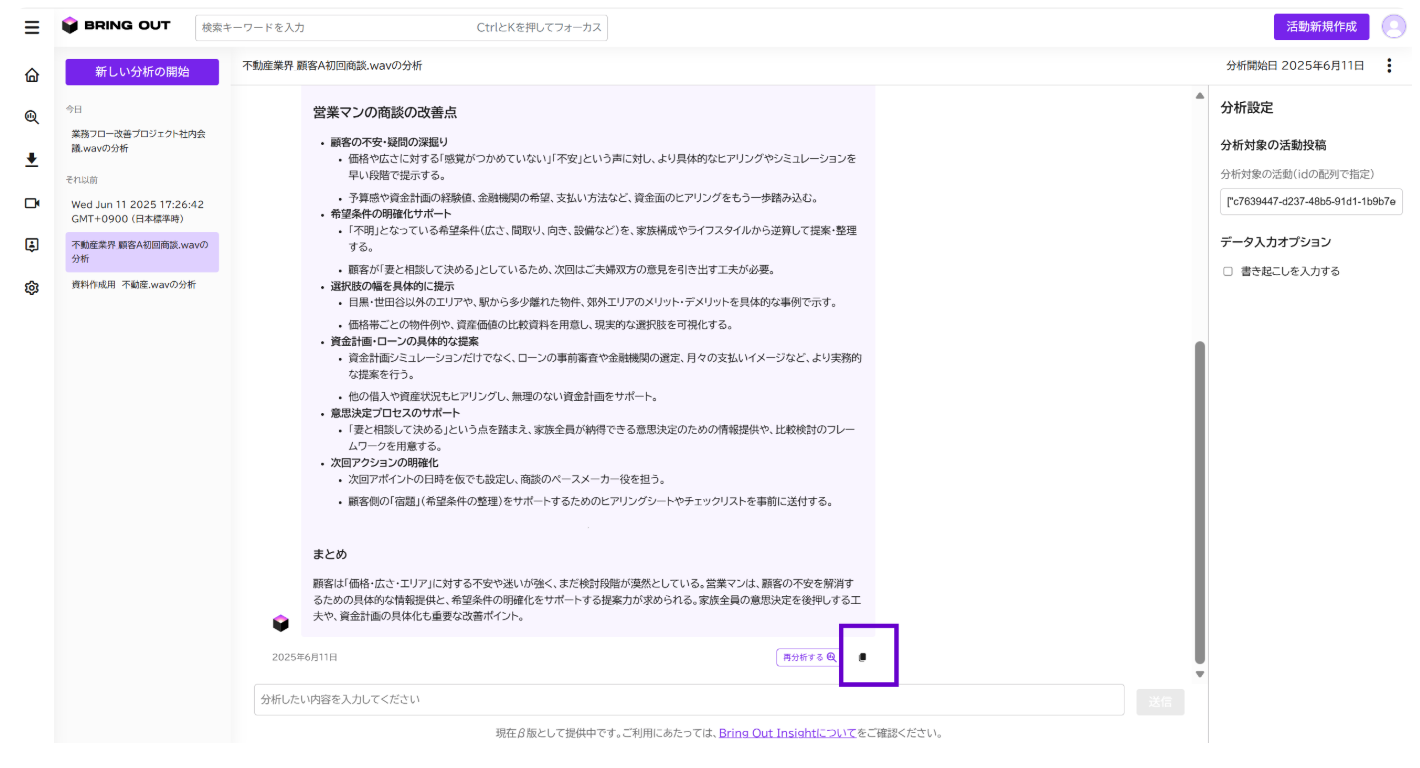
Task: Open 資料作成用 不動産.wavの分析 history item
Action: click(x=142, y=285)
